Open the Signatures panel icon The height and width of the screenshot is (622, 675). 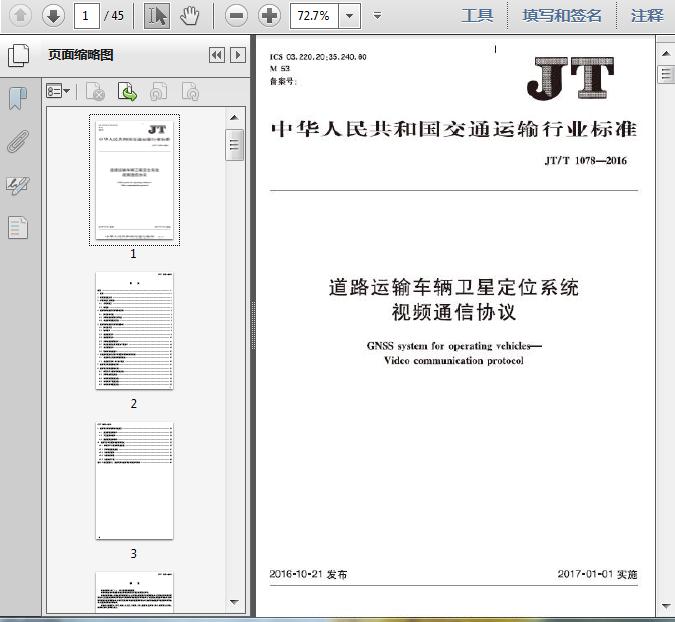tap(18, 185)
